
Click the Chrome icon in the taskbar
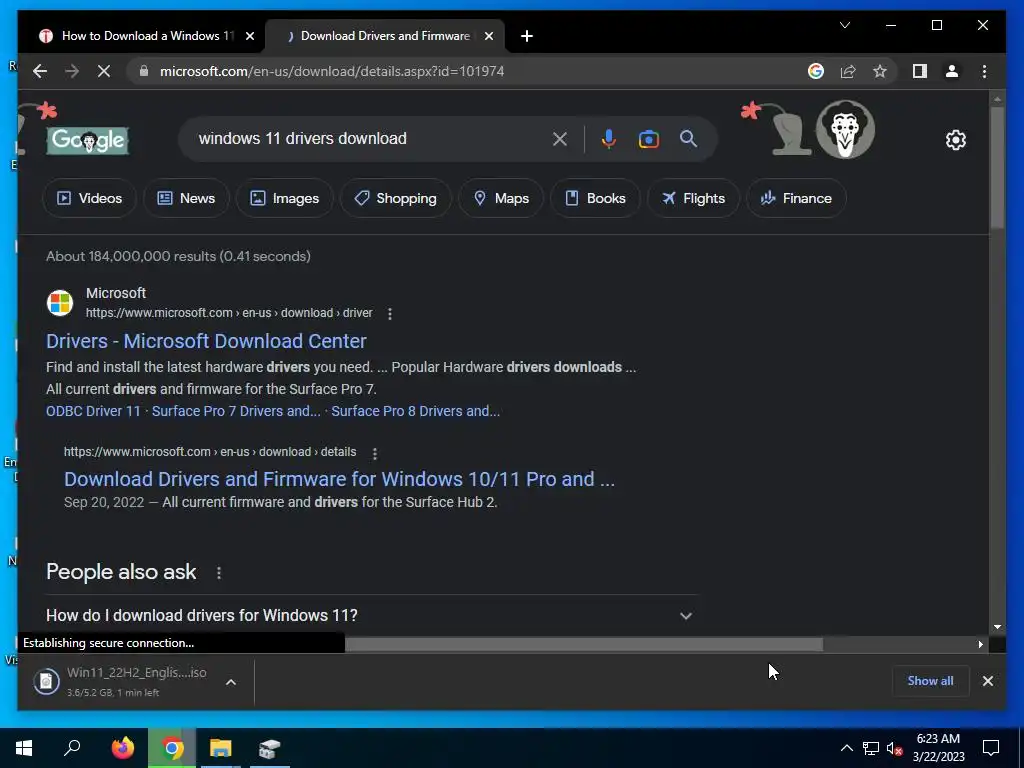point(172,748)
